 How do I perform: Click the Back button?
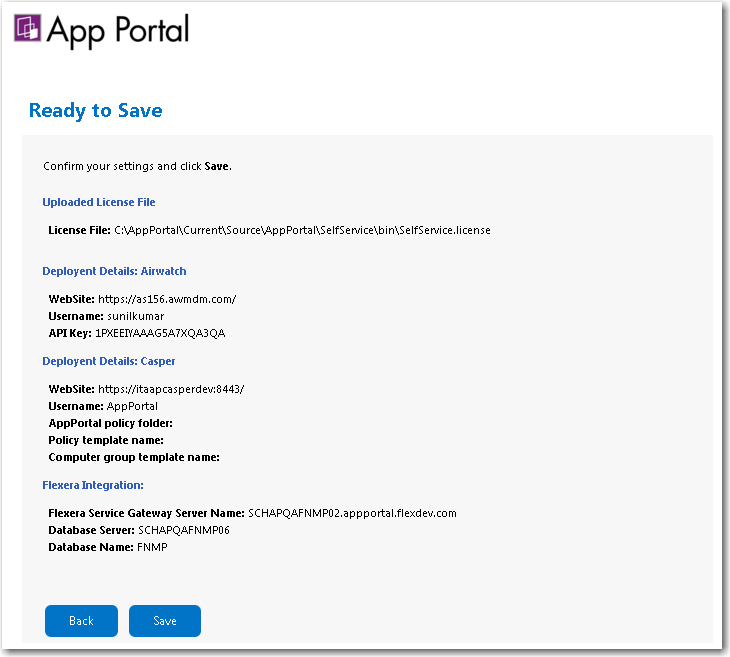(x=81, y=621)
